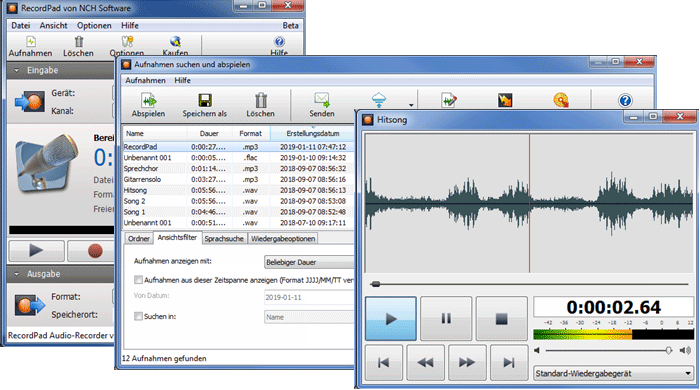700x390 pixels.
Task: Switch to Ordner tab
Action: click(x=138, y=238)
